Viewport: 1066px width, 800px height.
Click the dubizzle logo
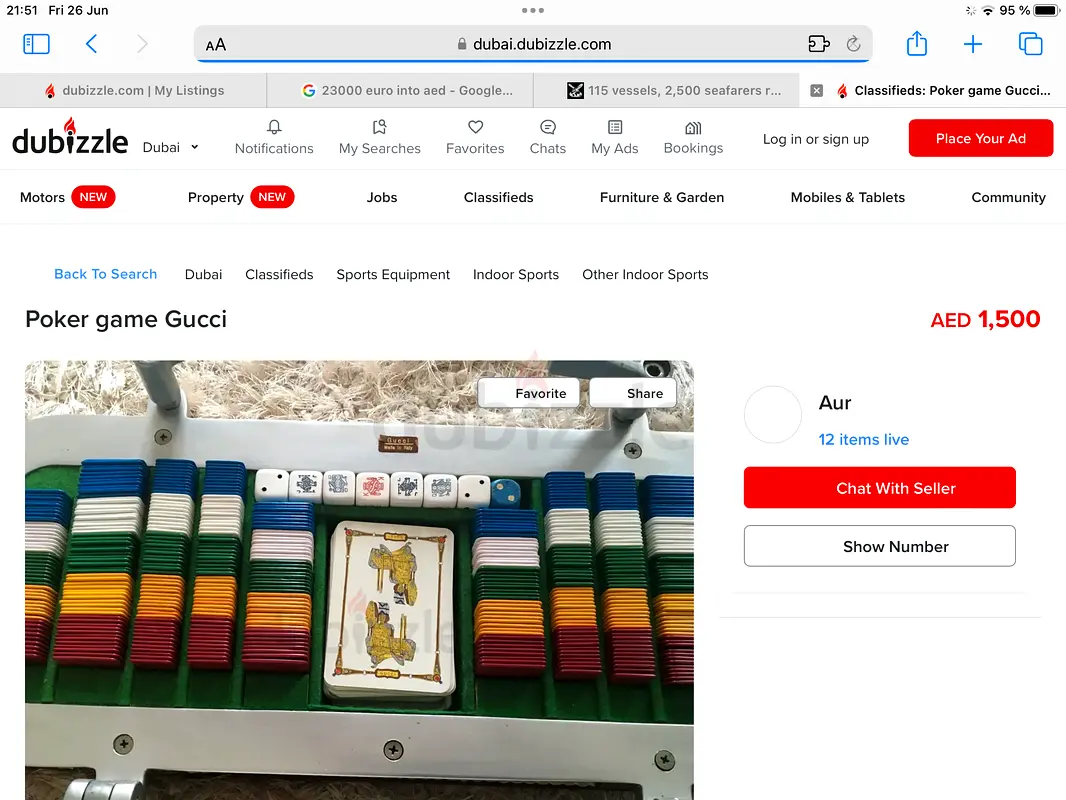click(x=70, y=138)
